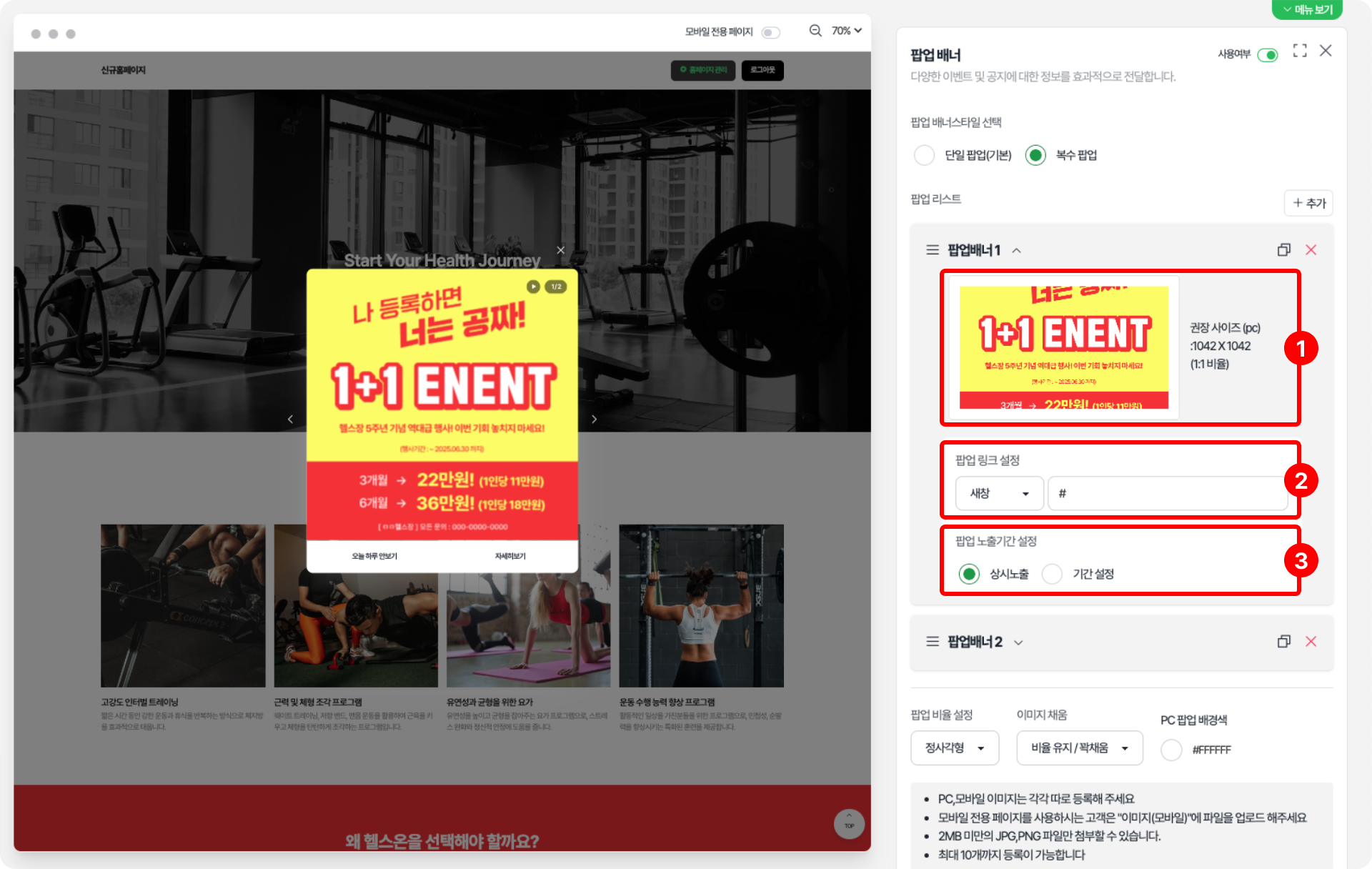The width and height of the screenshot is (1372, 869).
Task: Select the 단일 팝업(기본) radio option
Action: coord(924,155)
